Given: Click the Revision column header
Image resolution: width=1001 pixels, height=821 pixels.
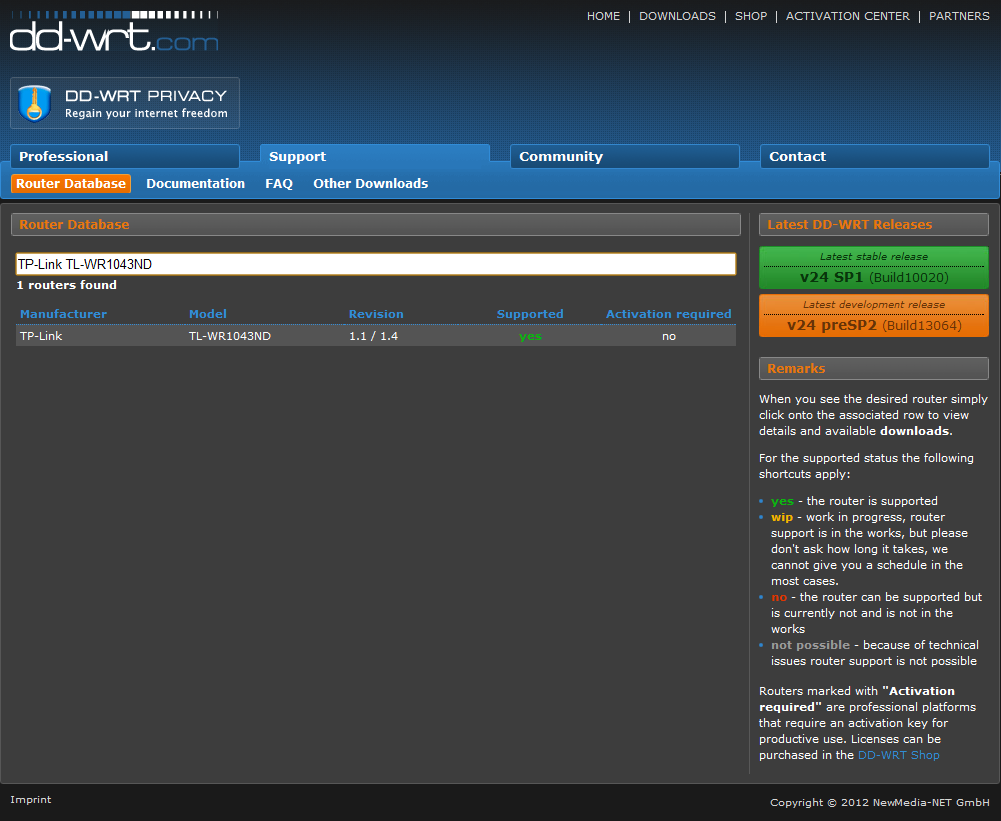Looking at the screenshot, I should point(376,314).
